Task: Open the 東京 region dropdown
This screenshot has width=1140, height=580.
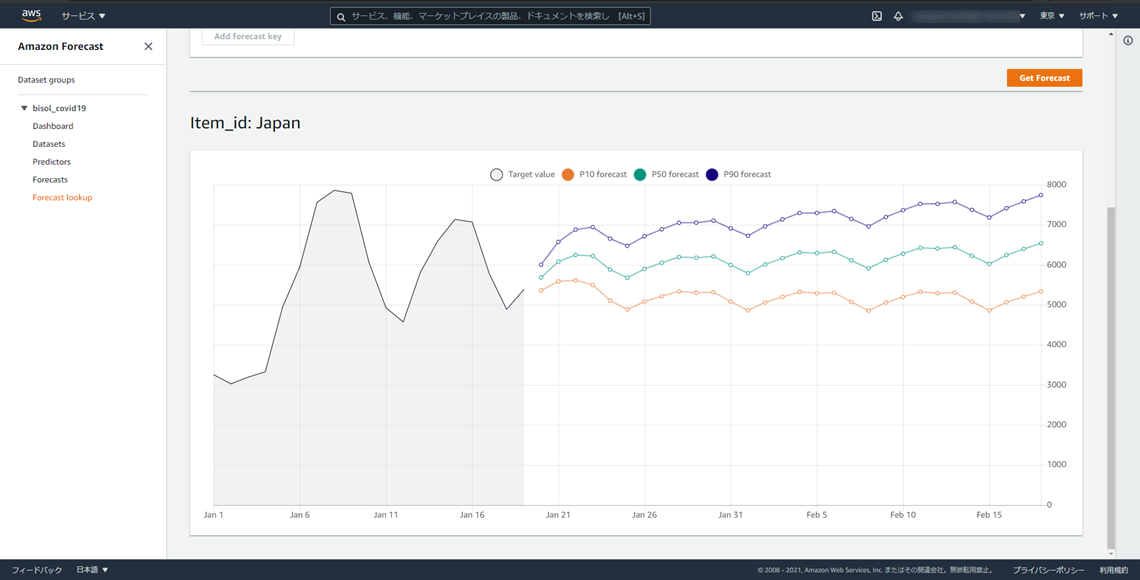Action: 1052,16
